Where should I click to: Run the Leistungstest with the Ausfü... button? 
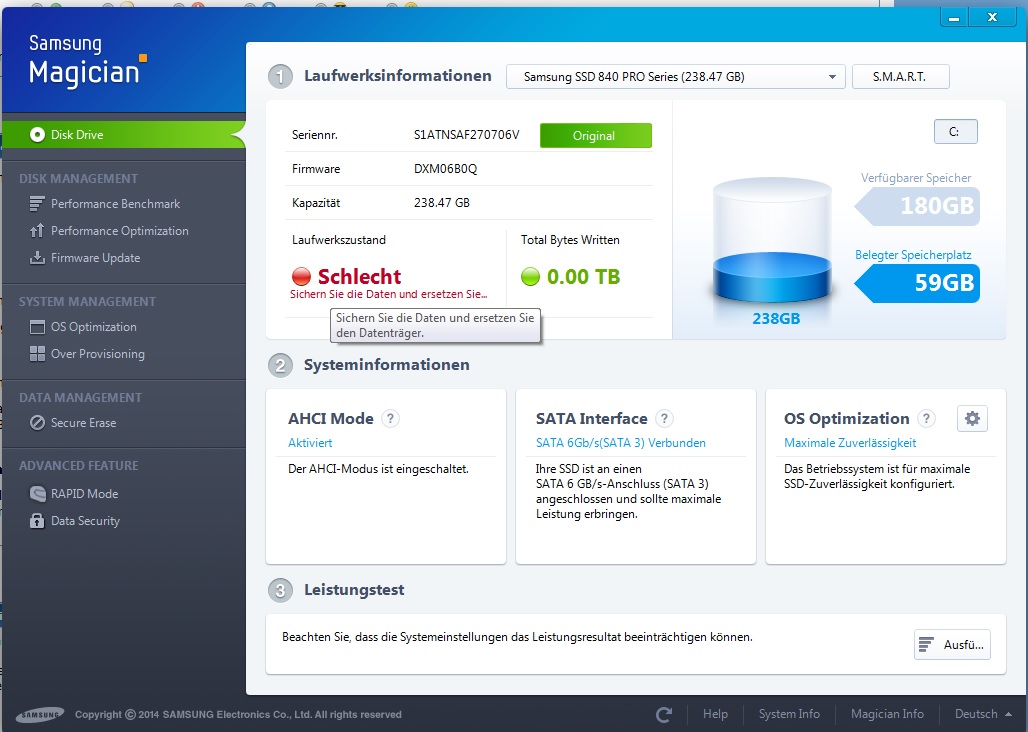[x=952, y=645]
